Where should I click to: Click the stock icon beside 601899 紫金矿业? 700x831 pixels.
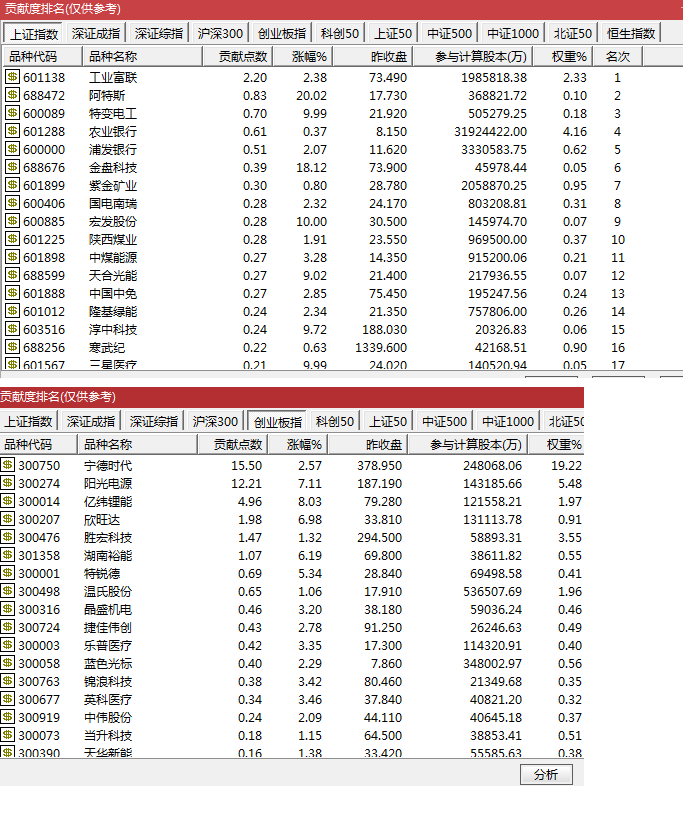[x=12, y=185]
